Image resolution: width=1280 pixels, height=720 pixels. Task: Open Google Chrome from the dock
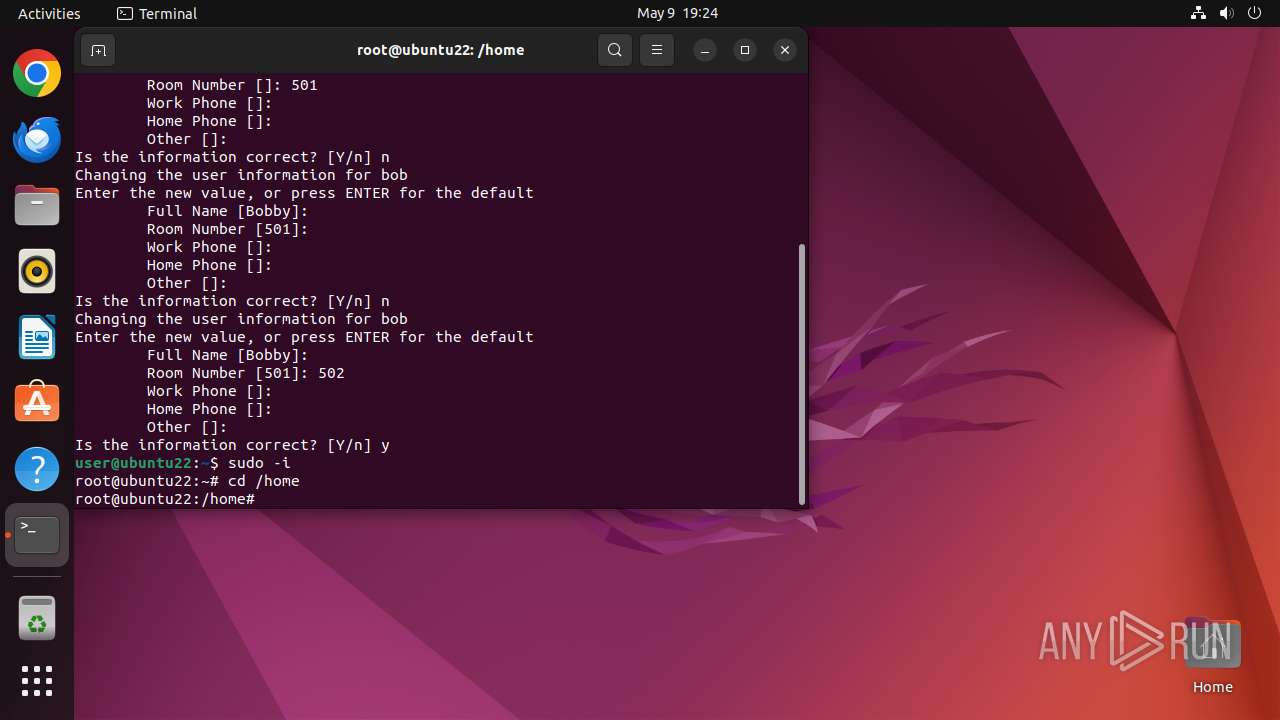[37, 74]
